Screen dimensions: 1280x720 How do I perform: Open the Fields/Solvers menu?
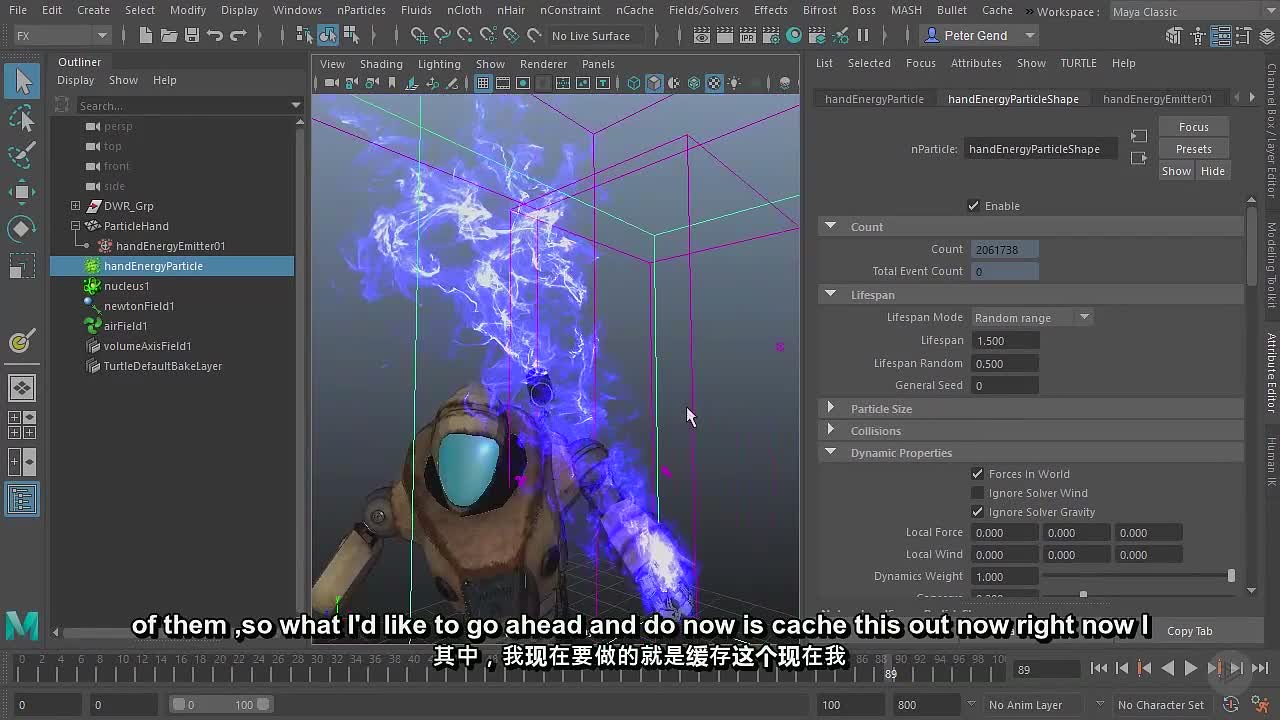704,10
